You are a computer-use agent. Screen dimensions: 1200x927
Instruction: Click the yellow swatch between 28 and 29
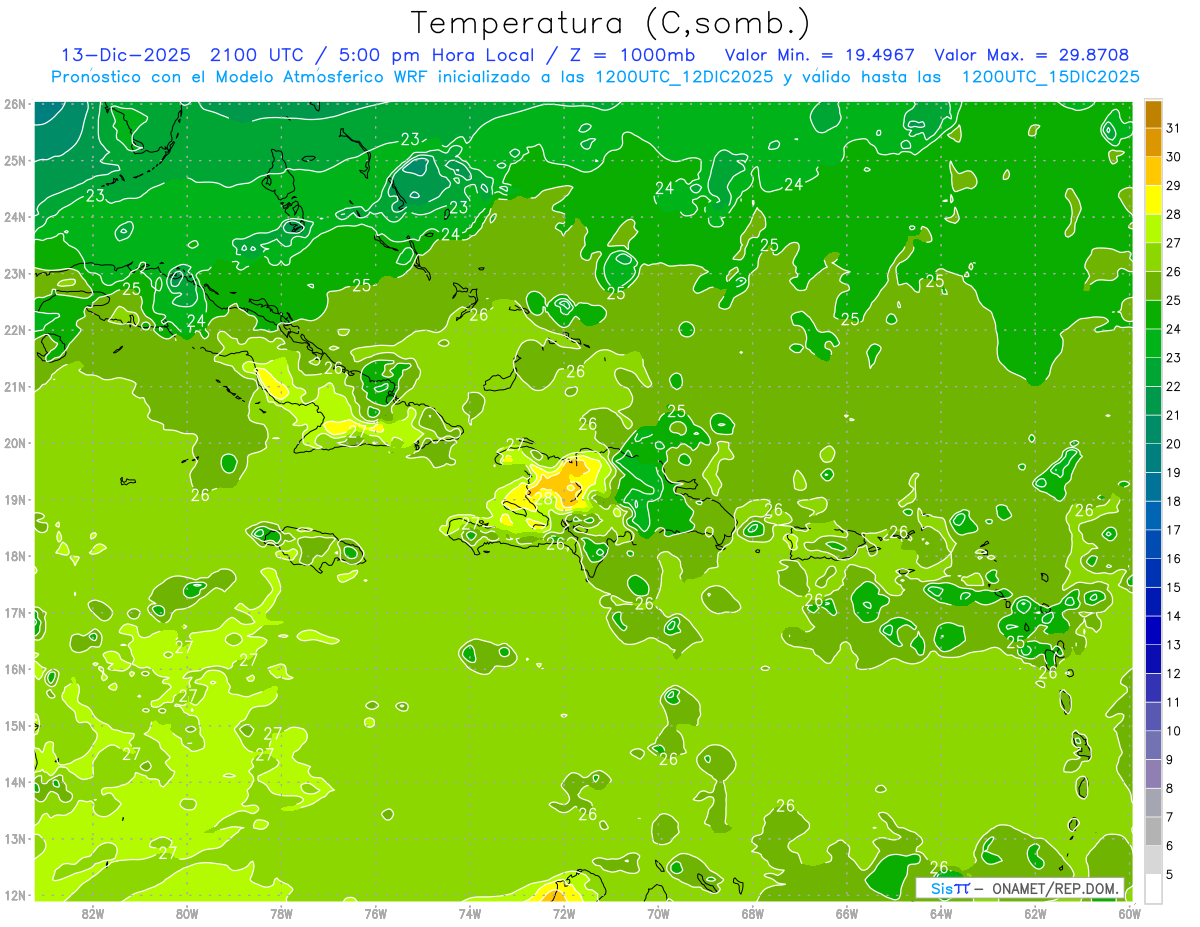pos(1154,200)
